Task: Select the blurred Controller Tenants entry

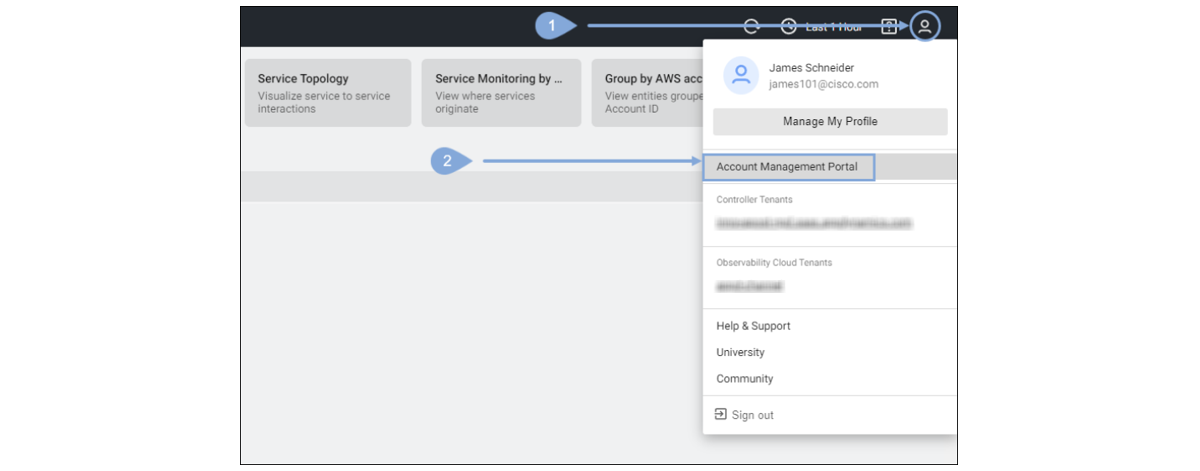Action: click(x=814, y=222)
